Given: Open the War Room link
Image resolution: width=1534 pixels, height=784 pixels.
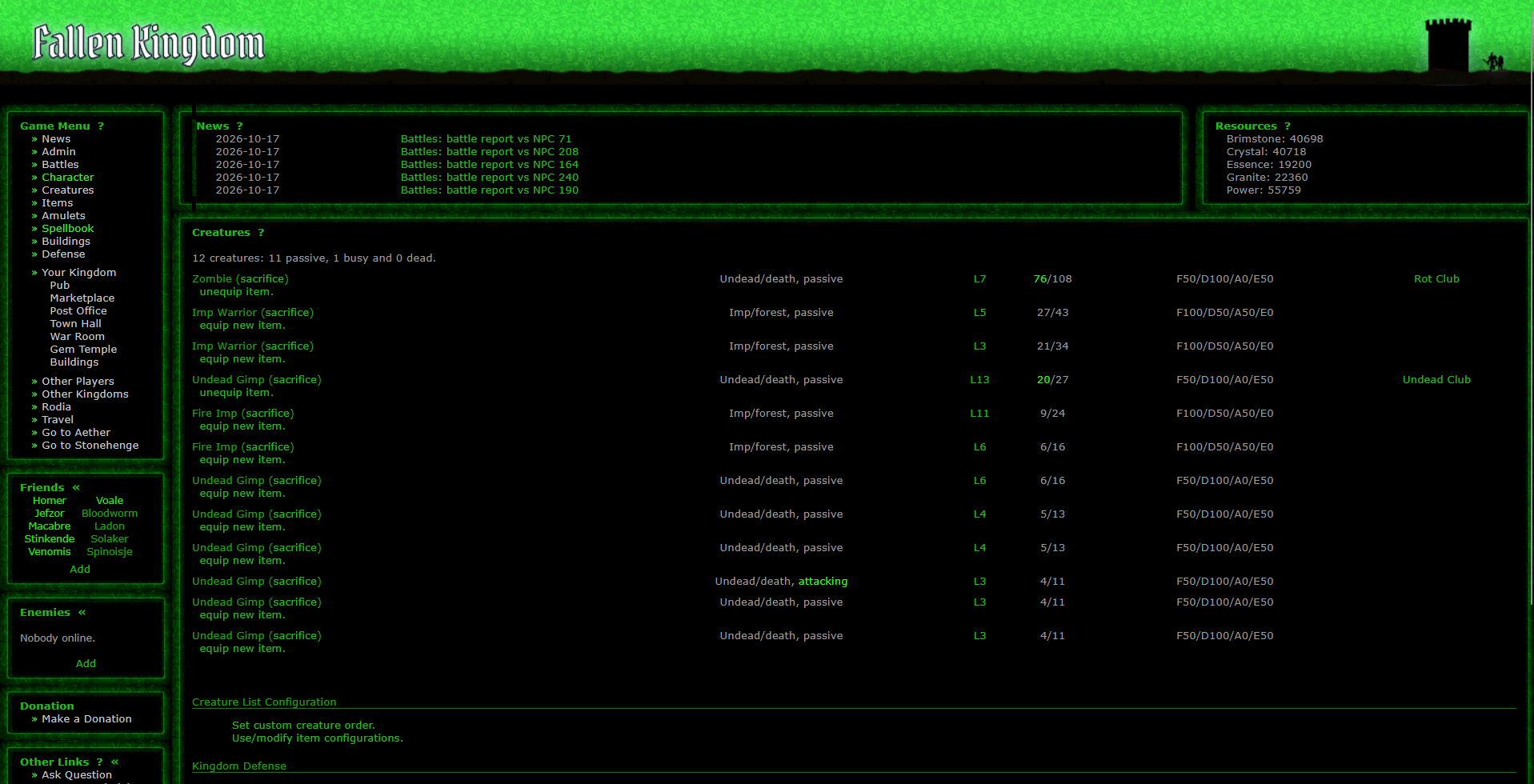Looking at the screenshot, I should click(77, 336).
